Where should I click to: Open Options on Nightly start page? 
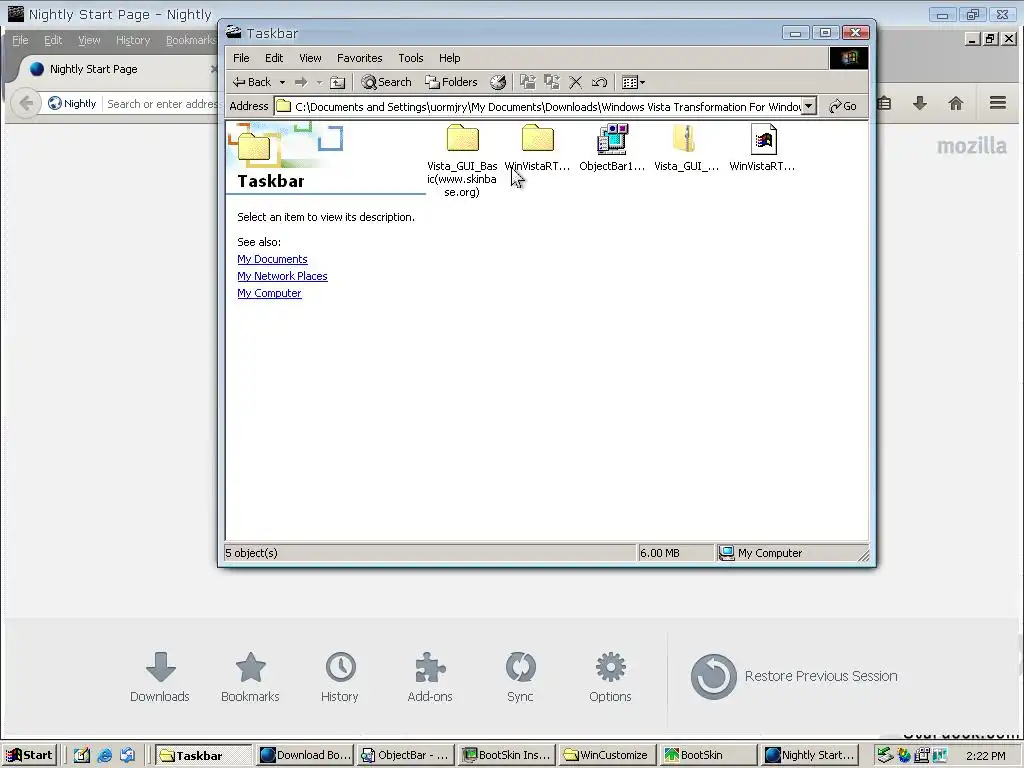[x=611, y=677]
